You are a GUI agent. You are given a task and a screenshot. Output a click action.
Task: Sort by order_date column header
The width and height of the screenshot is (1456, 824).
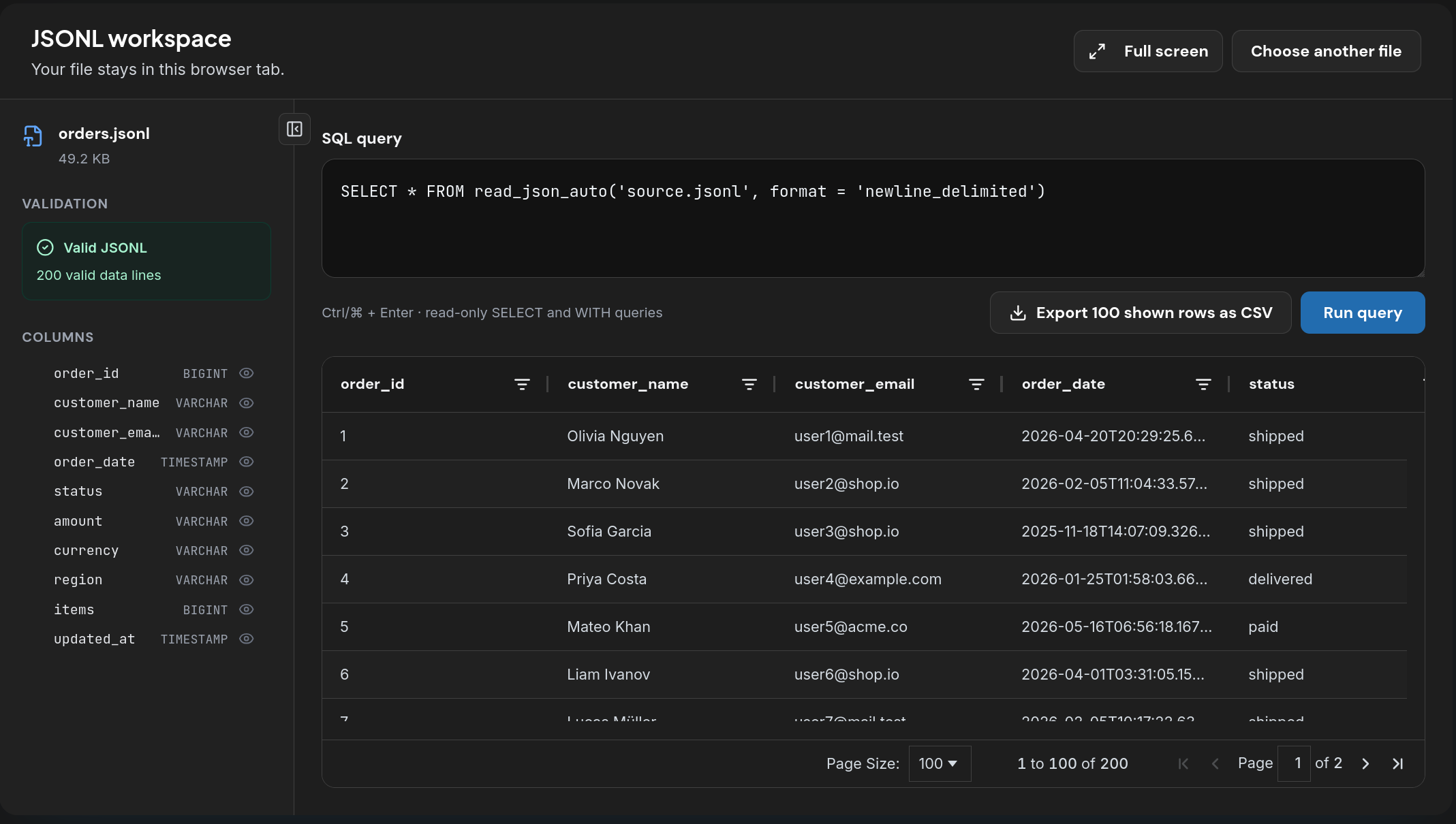1063,384
